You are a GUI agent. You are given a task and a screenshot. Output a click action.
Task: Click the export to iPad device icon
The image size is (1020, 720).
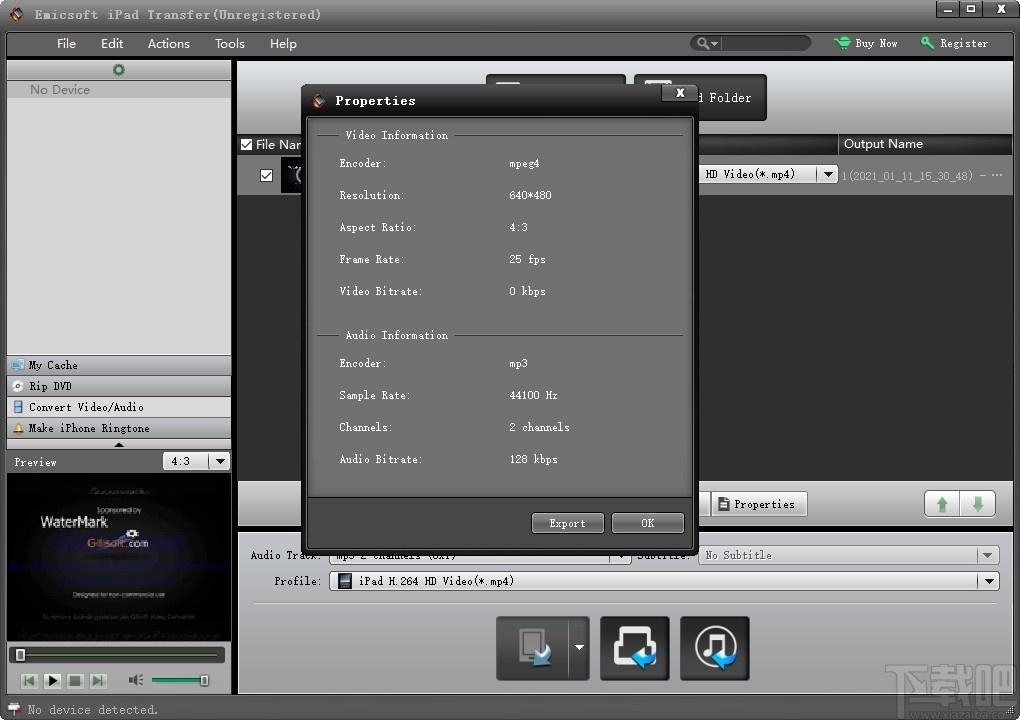click(x=533, y=648)
